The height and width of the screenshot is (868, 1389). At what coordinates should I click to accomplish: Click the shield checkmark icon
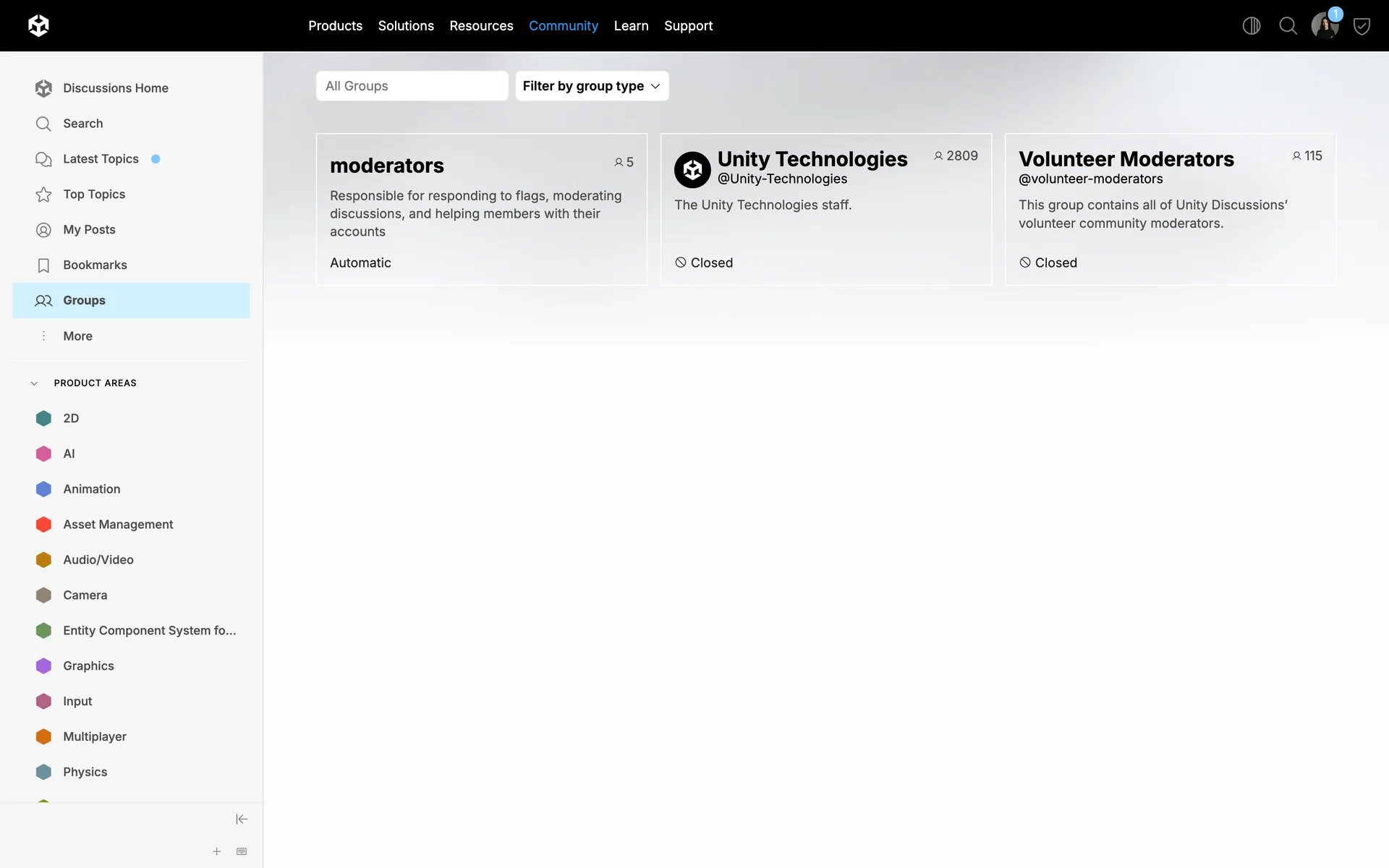[1362, 26]
